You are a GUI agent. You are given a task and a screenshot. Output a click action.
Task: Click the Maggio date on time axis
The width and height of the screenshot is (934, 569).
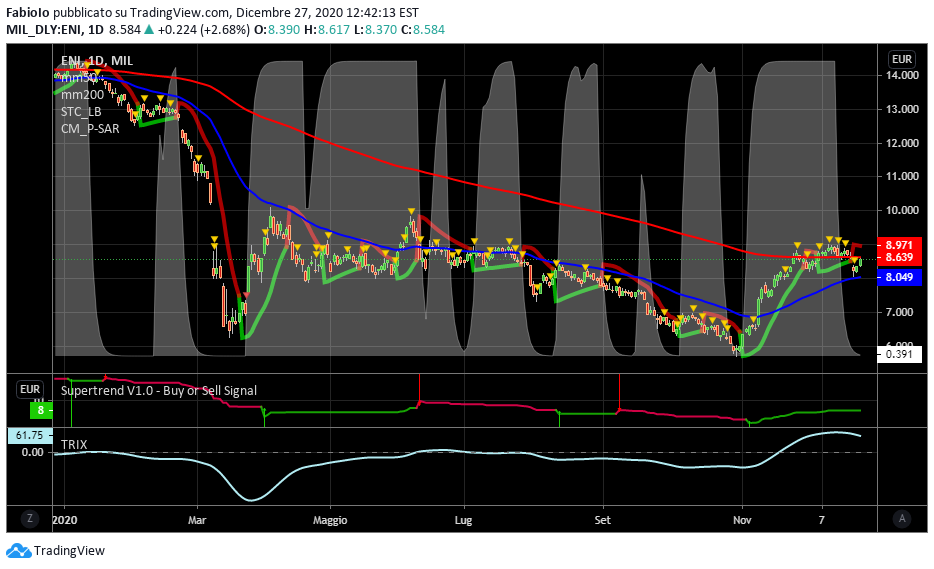(330, 520)
